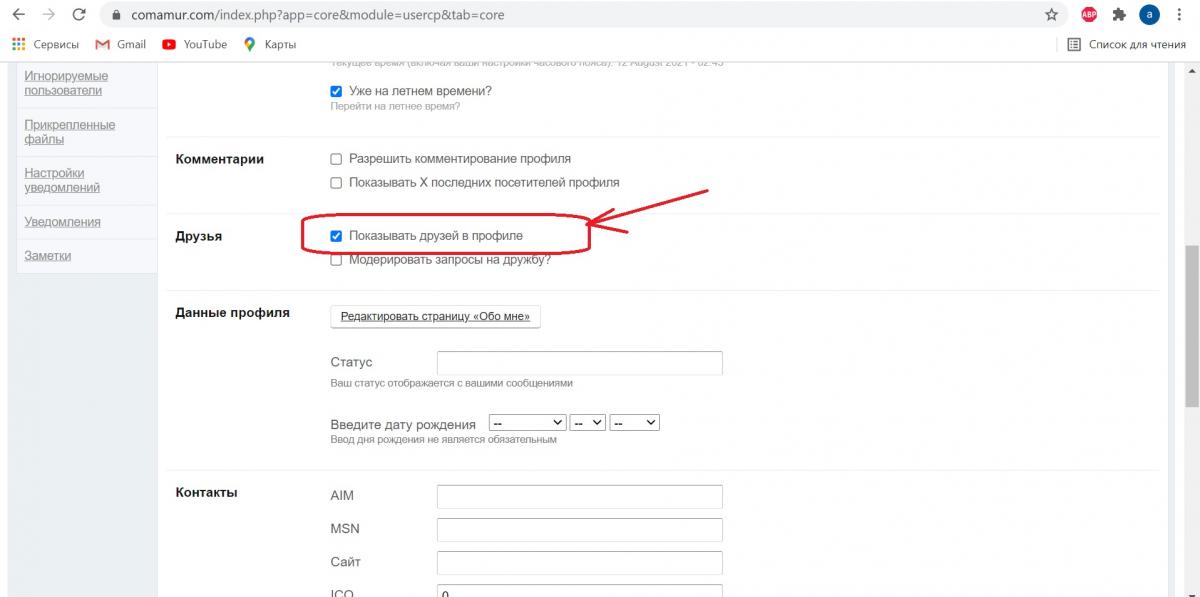Open YouTube bookmark
Screen dimensions: 1200x597
click(194, 44)
